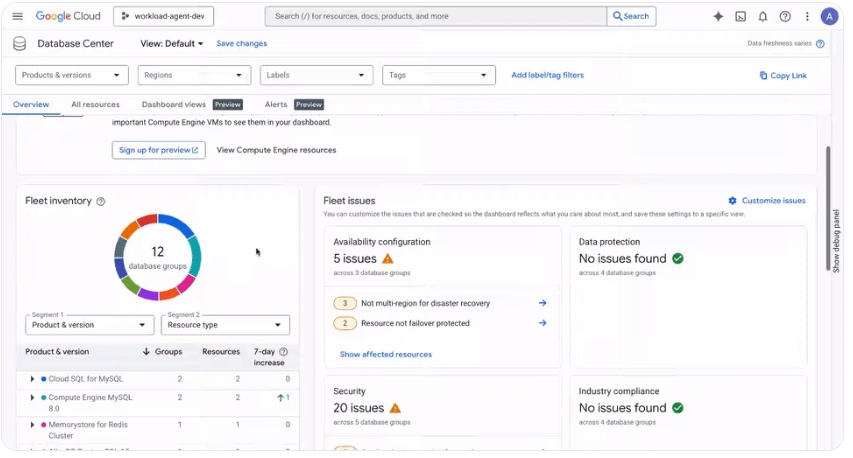Open Segment 1 Product & version dropdown
853x458 pixels.
89,325
